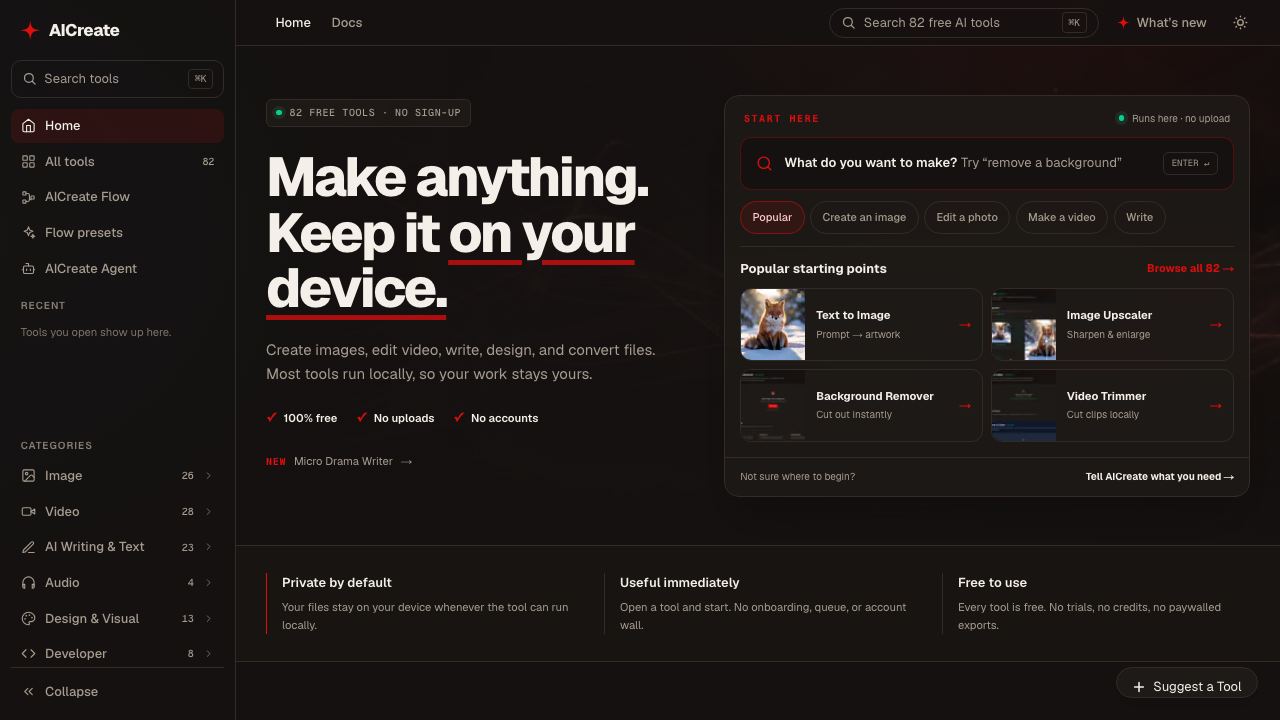Image resolution: width=1280 pixels, height=720 pixels.
Task: Select the Popular filter chip
Action: 772,217
